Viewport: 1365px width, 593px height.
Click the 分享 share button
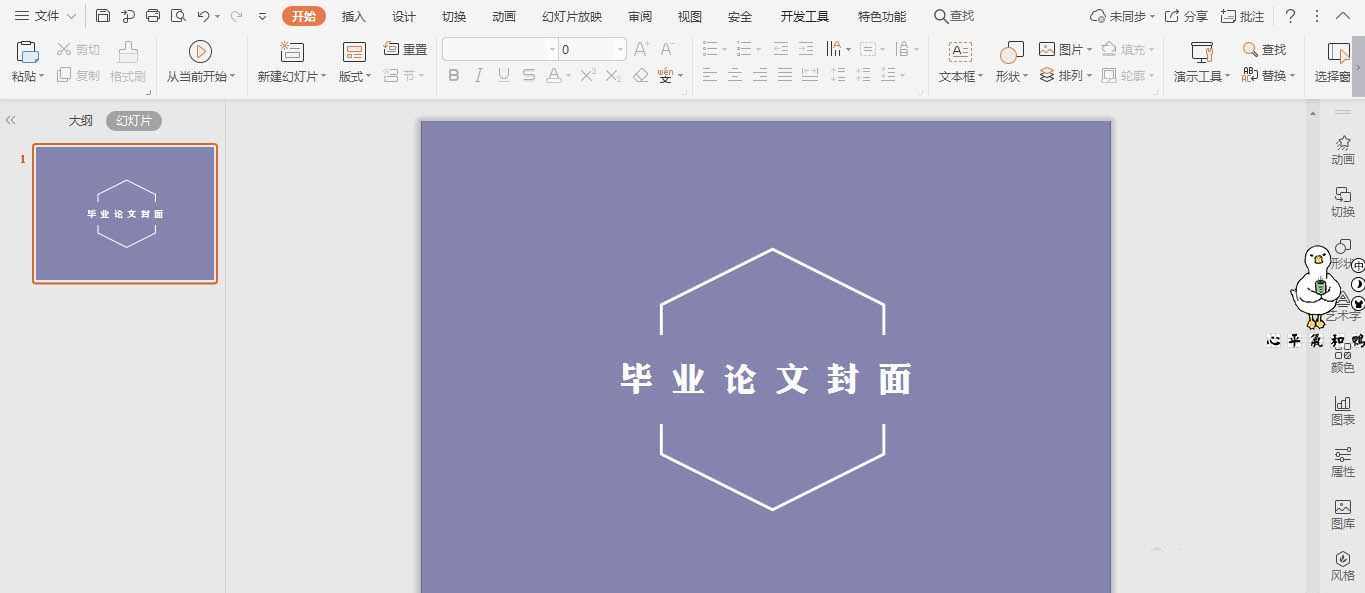[x=1186, y=16]
